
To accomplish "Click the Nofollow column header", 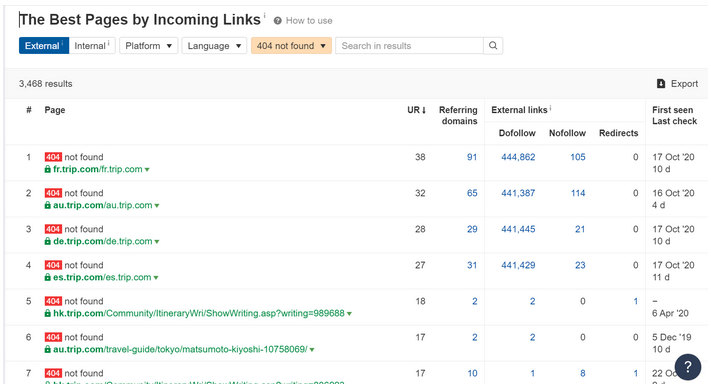I will coord(567,133).
